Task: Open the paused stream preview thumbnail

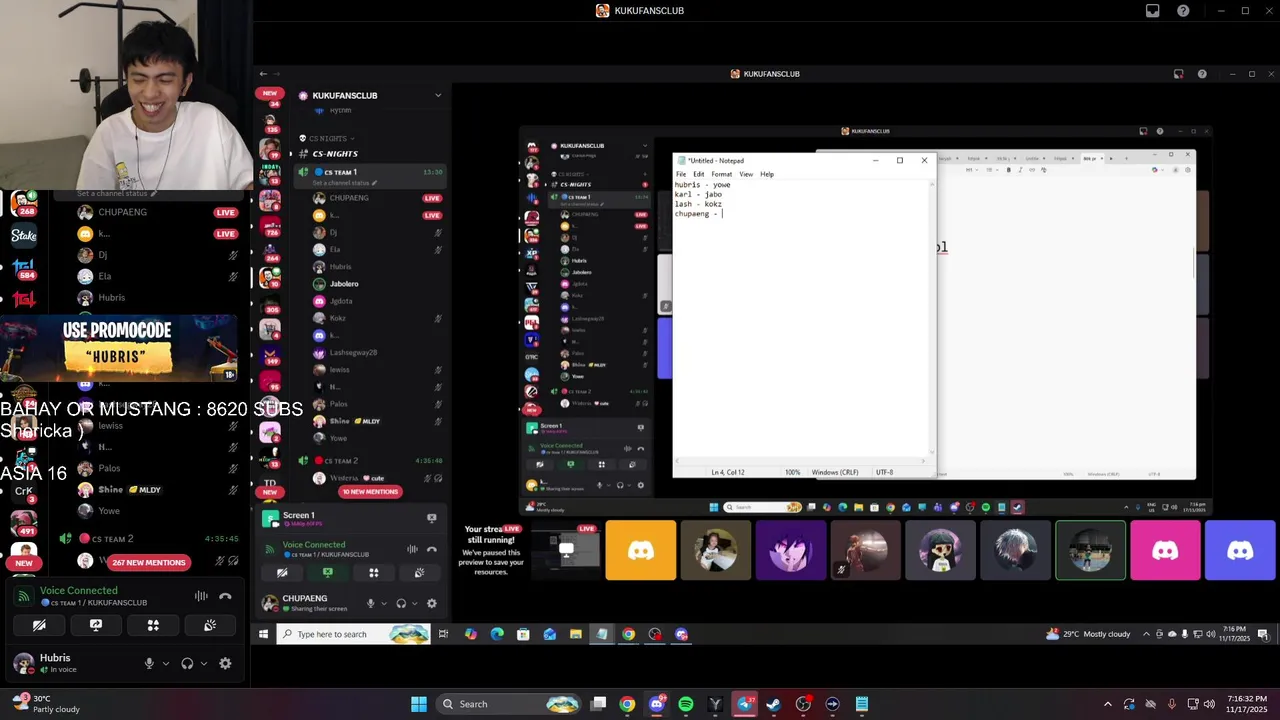Action: tap(566, 550)
